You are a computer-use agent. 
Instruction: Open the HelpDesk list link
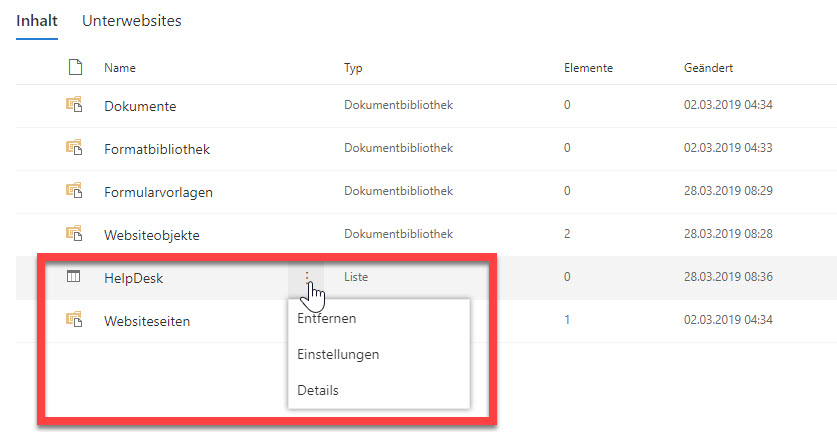pos(133,278)
